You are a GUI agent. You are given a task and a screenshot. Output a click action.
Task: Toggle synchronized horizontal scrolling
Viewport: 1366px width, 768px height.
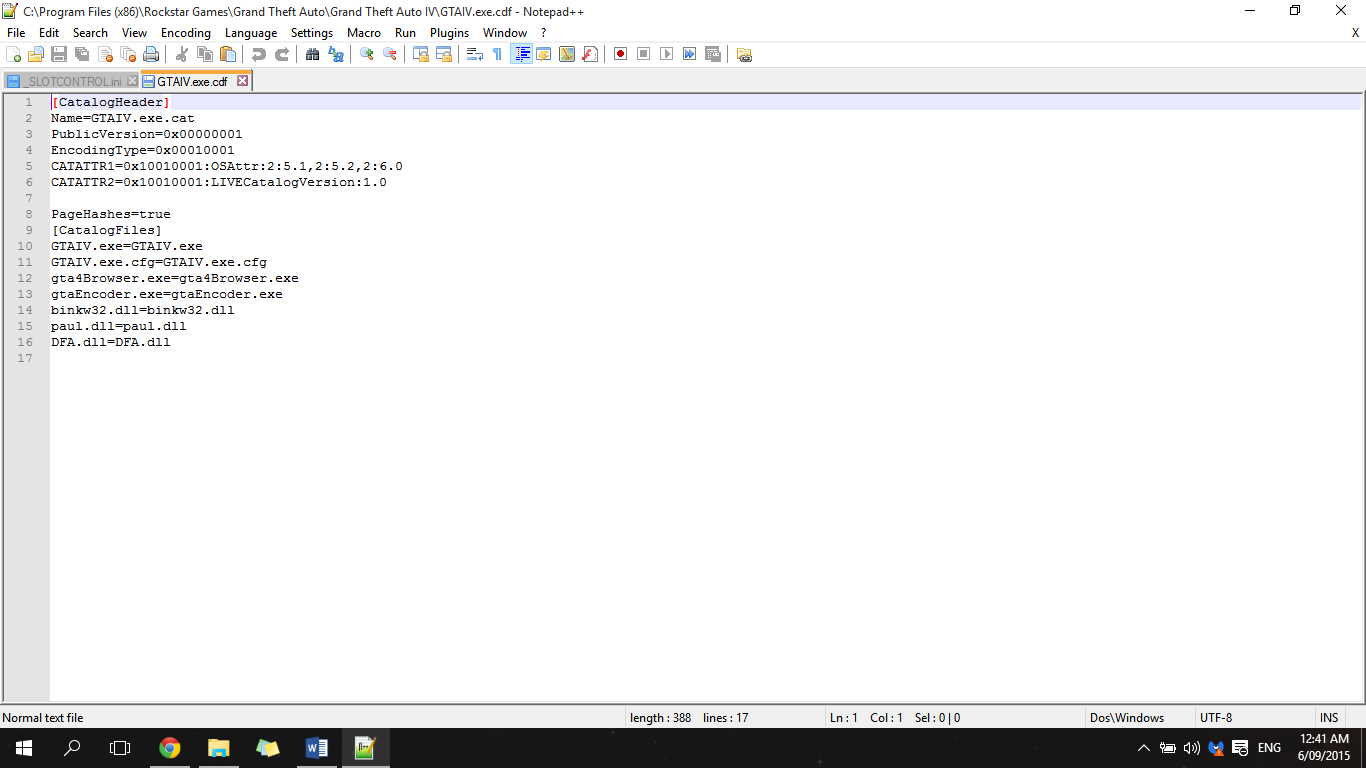(x=444, y=54)
